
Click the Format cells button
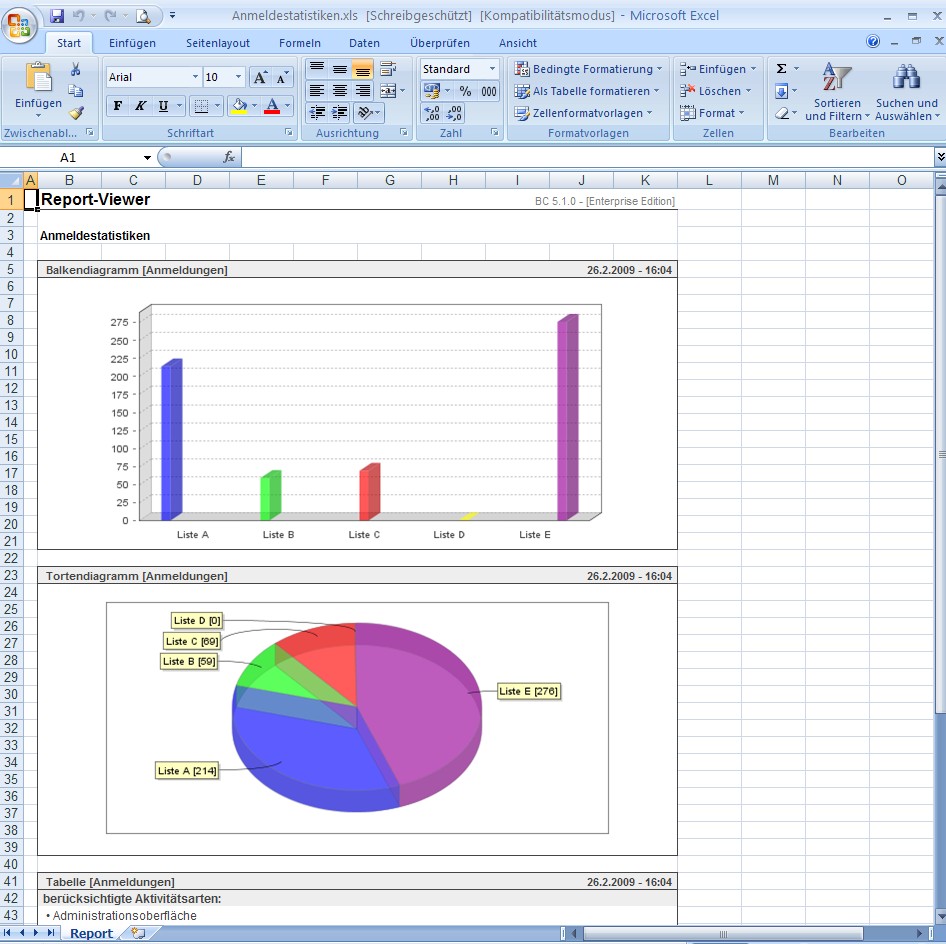pos(712,113)
